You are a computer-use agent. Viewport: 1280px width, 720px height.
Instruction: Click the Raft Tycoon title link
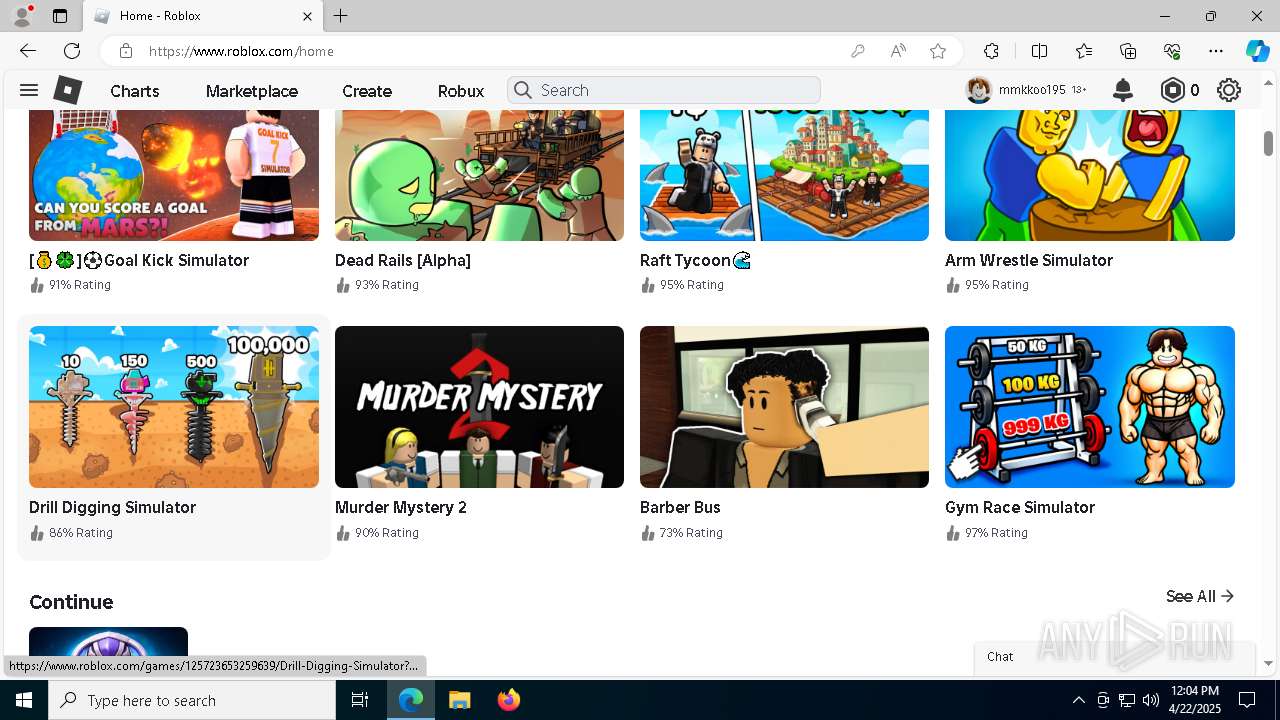coord(695,260)
